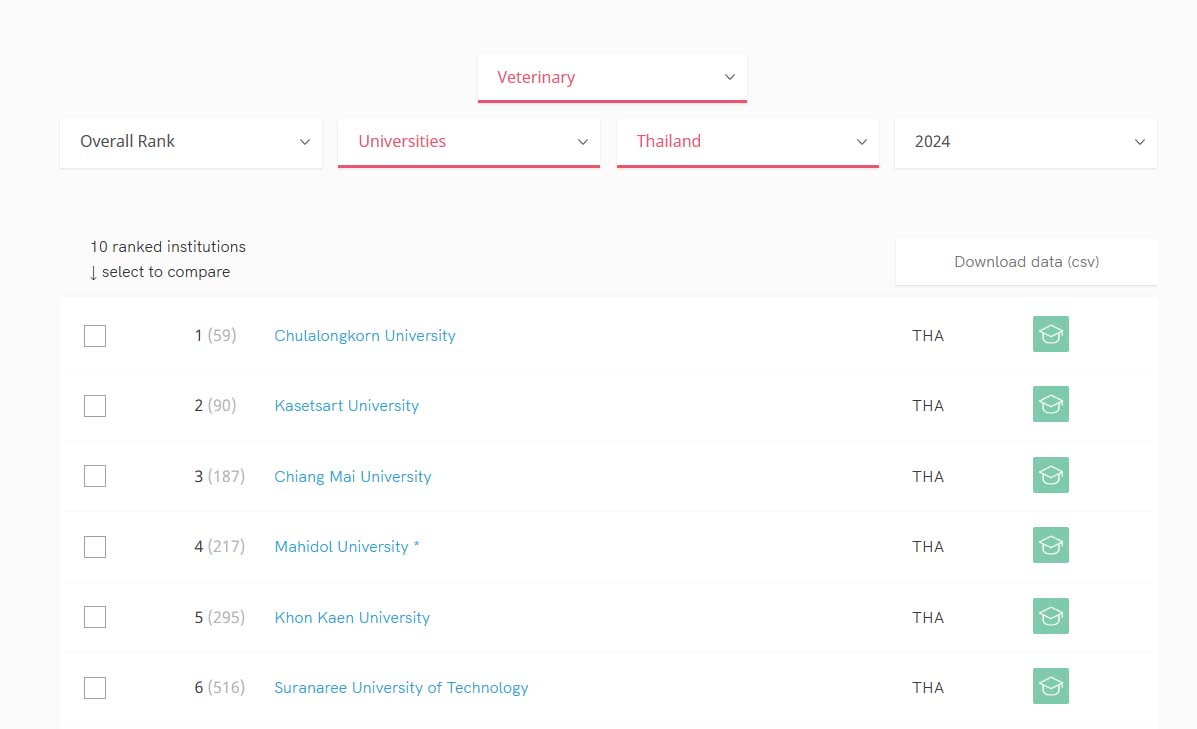Select the Chiang Mai University checkbox
Image resolution: width=1197 pixels, height=729 pixels.
[95, 476]
